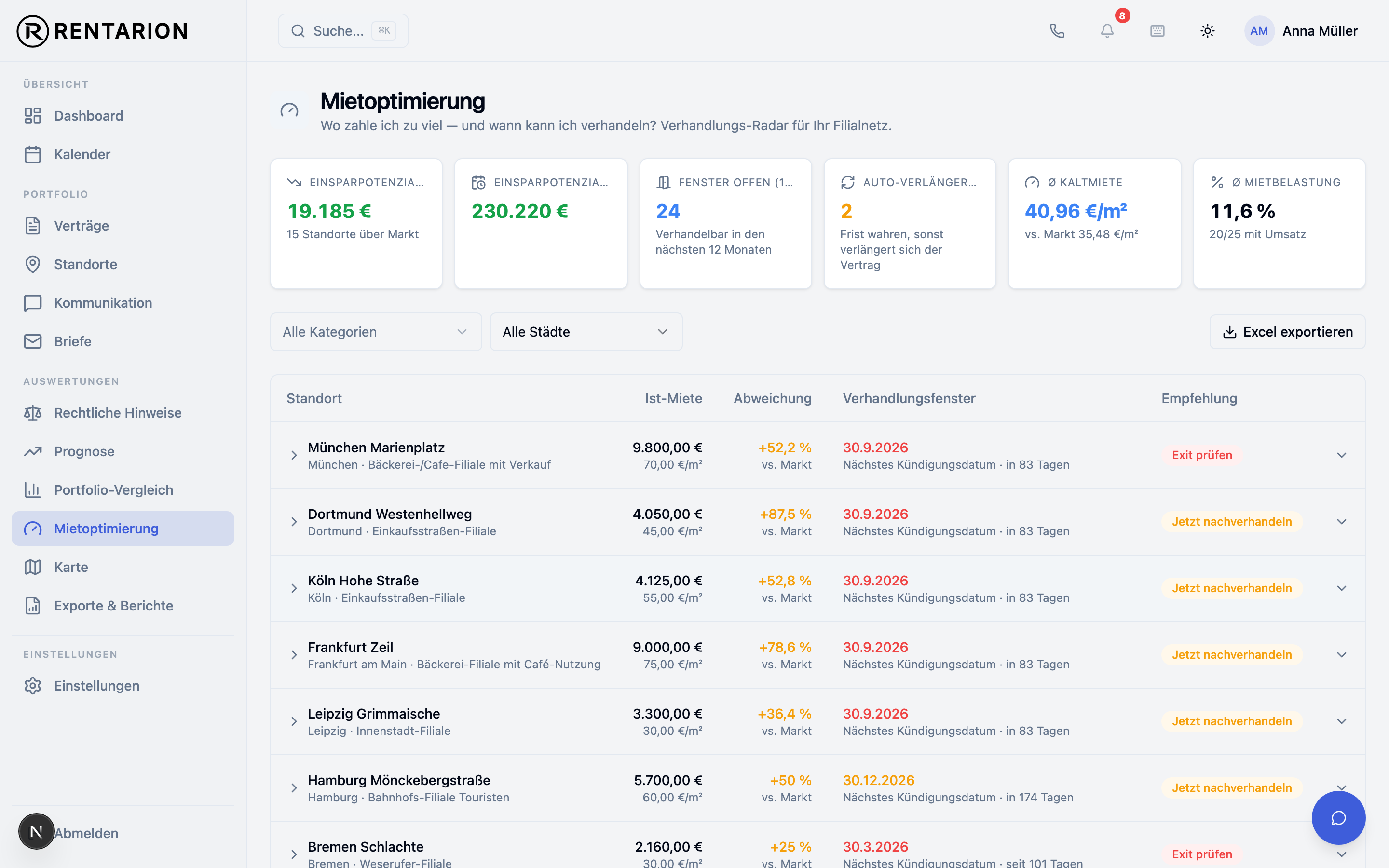Go to Dashboard menu item

pyautogui.click(x=123, y=116)
